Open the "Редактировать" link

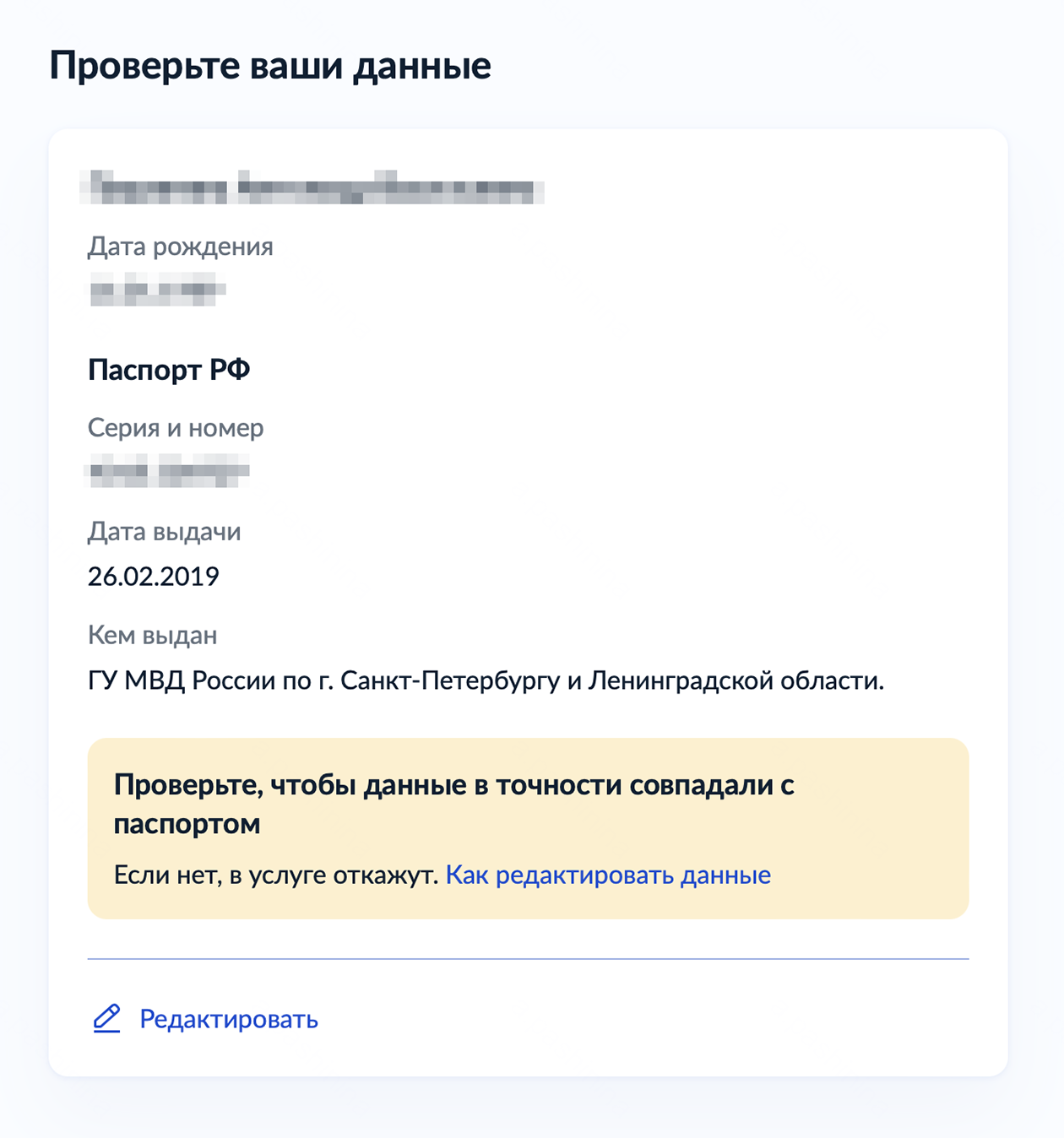click(228, 1020)
